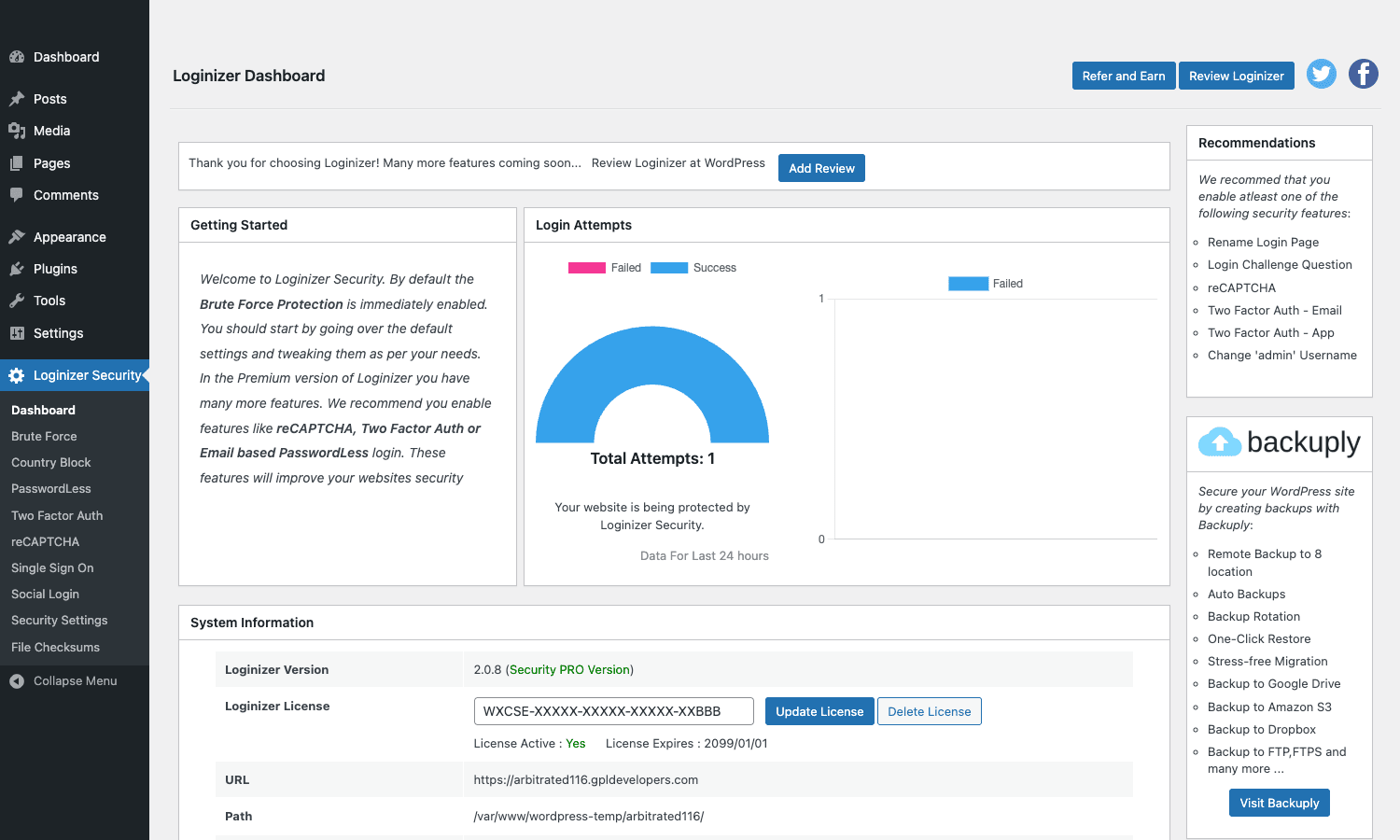
Task: Open Loginizer's Twitter page icon
Action: (1322, 74)
